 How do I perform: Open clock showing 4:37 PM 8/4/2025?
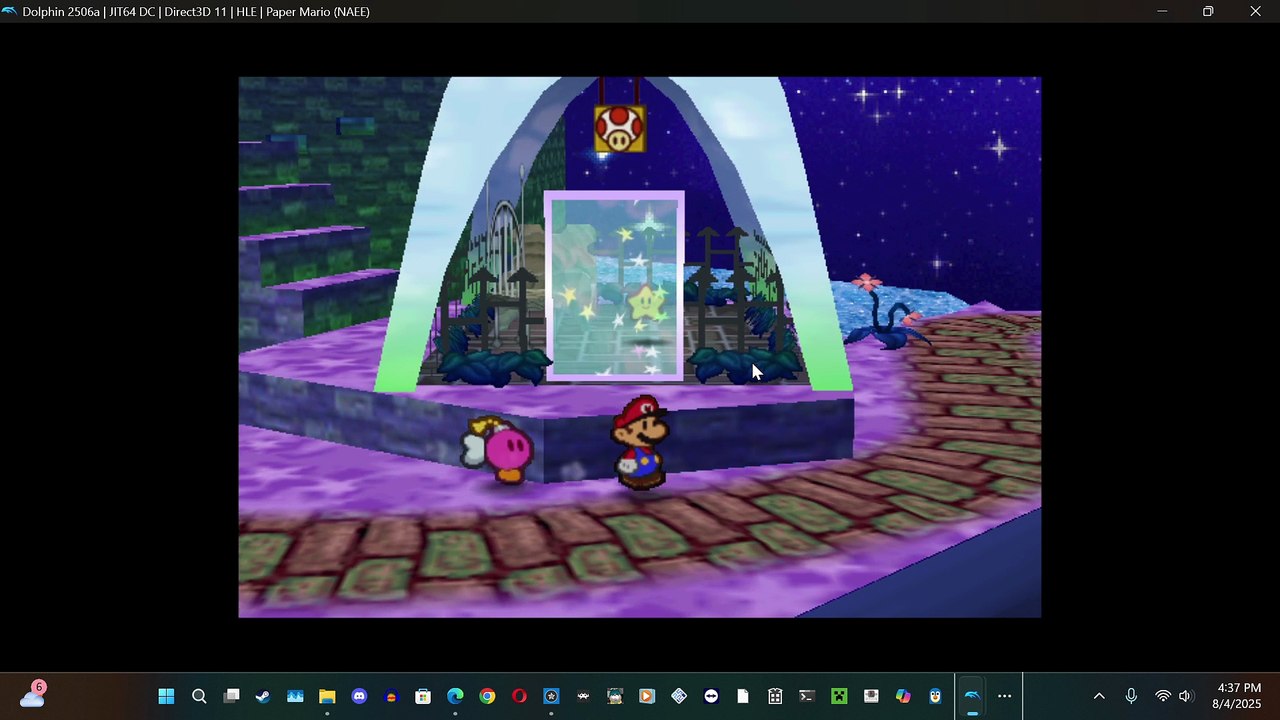(x=1237, y=696)
